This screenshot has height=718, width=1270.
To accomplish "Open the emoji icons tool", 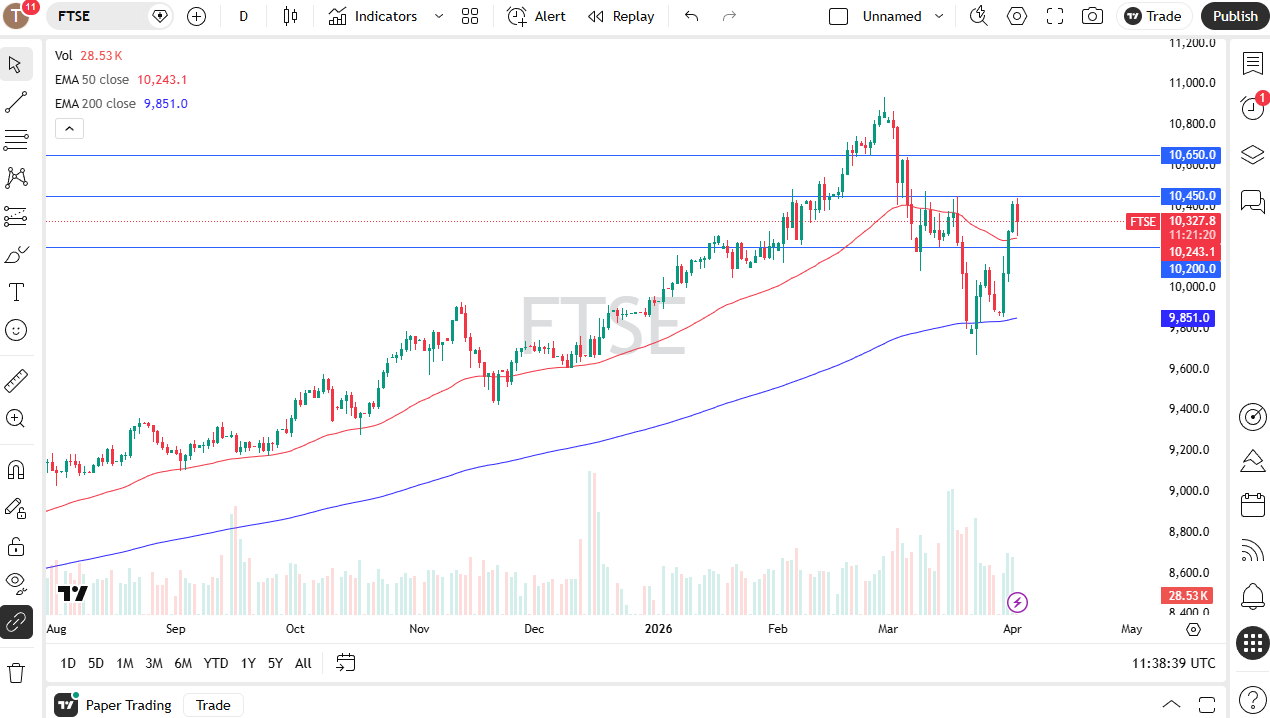I will [16, 330].
